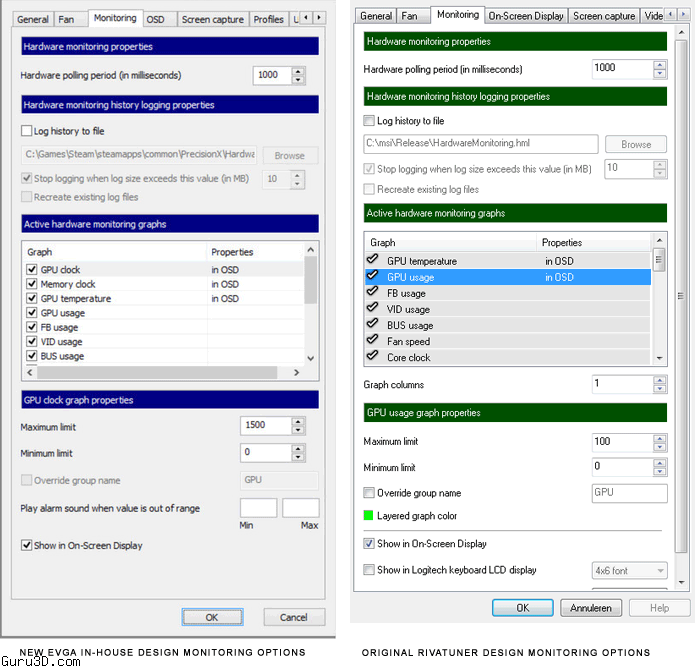Click the Cancel button in left dialog
This screenshot has height=669, width=700.
point(294,617)
